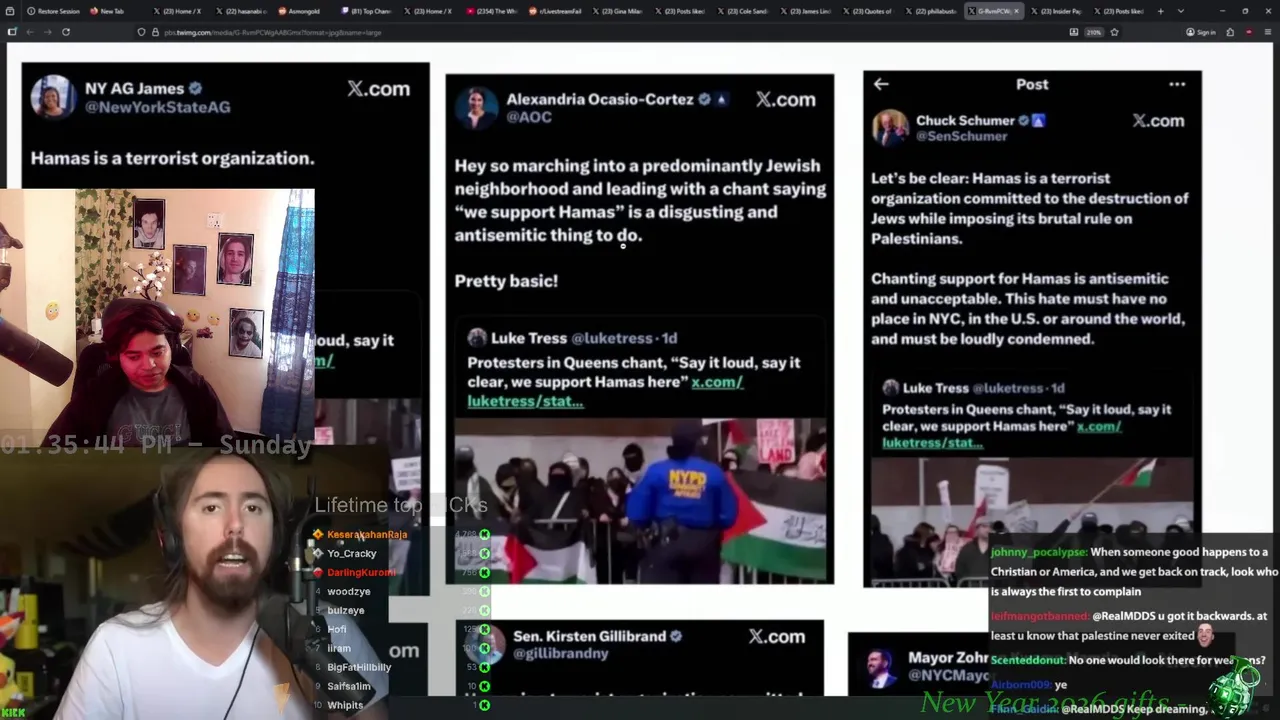Open the three-dot menu on Schumer's post
Screen dimensions: 1280x720
click(x=1177, y=84)
